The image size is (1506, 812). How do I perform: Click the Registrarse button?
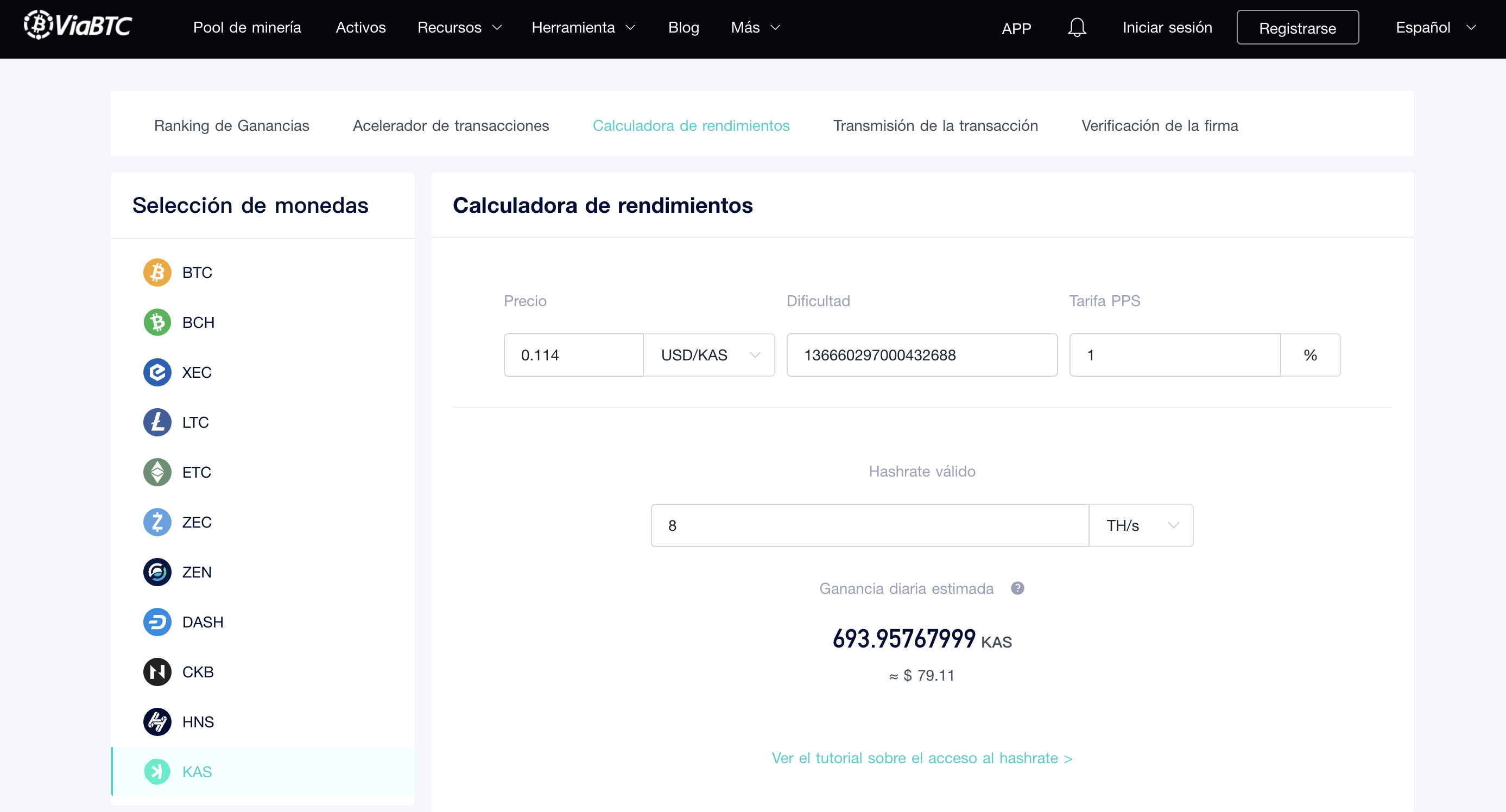(1296, 28)
